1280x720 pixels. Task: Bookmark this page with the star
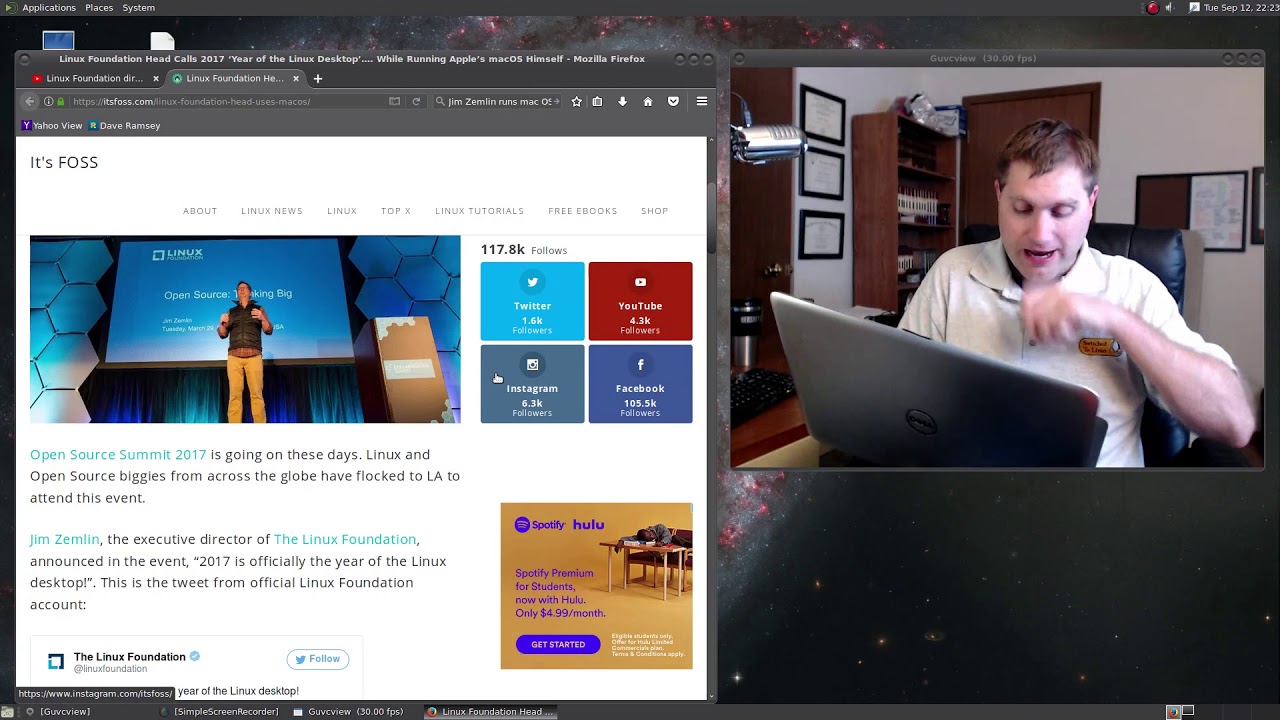click(576, 101)
